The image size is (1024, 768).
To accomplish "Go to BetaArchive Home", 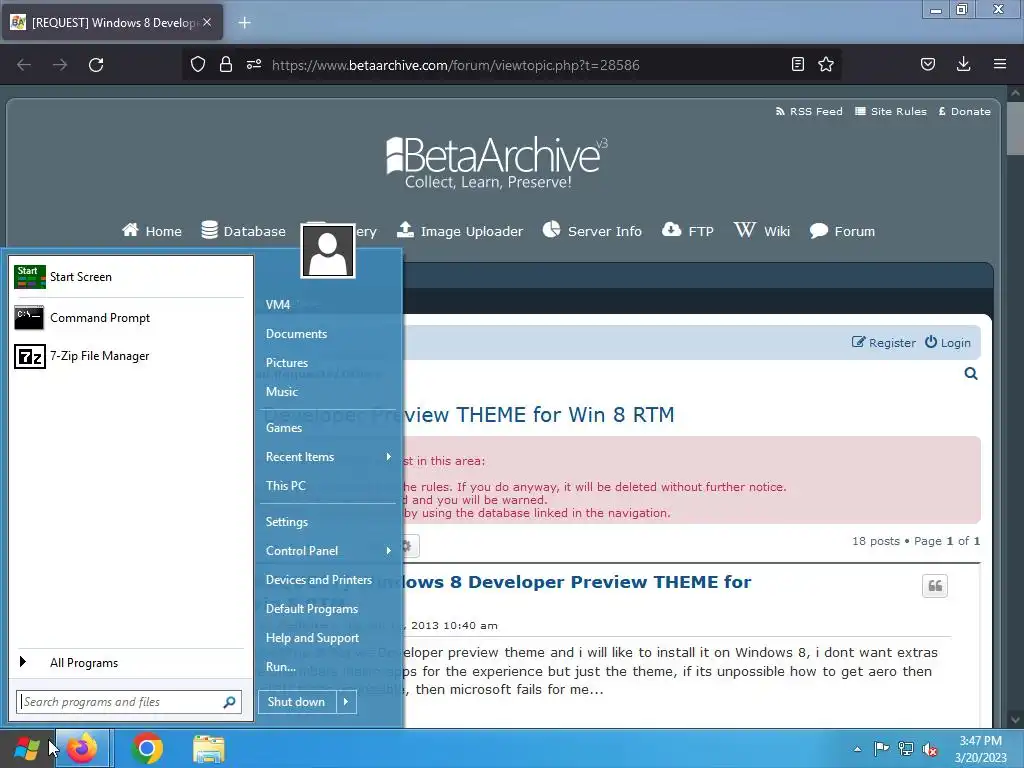I will (x=152, y=231).
